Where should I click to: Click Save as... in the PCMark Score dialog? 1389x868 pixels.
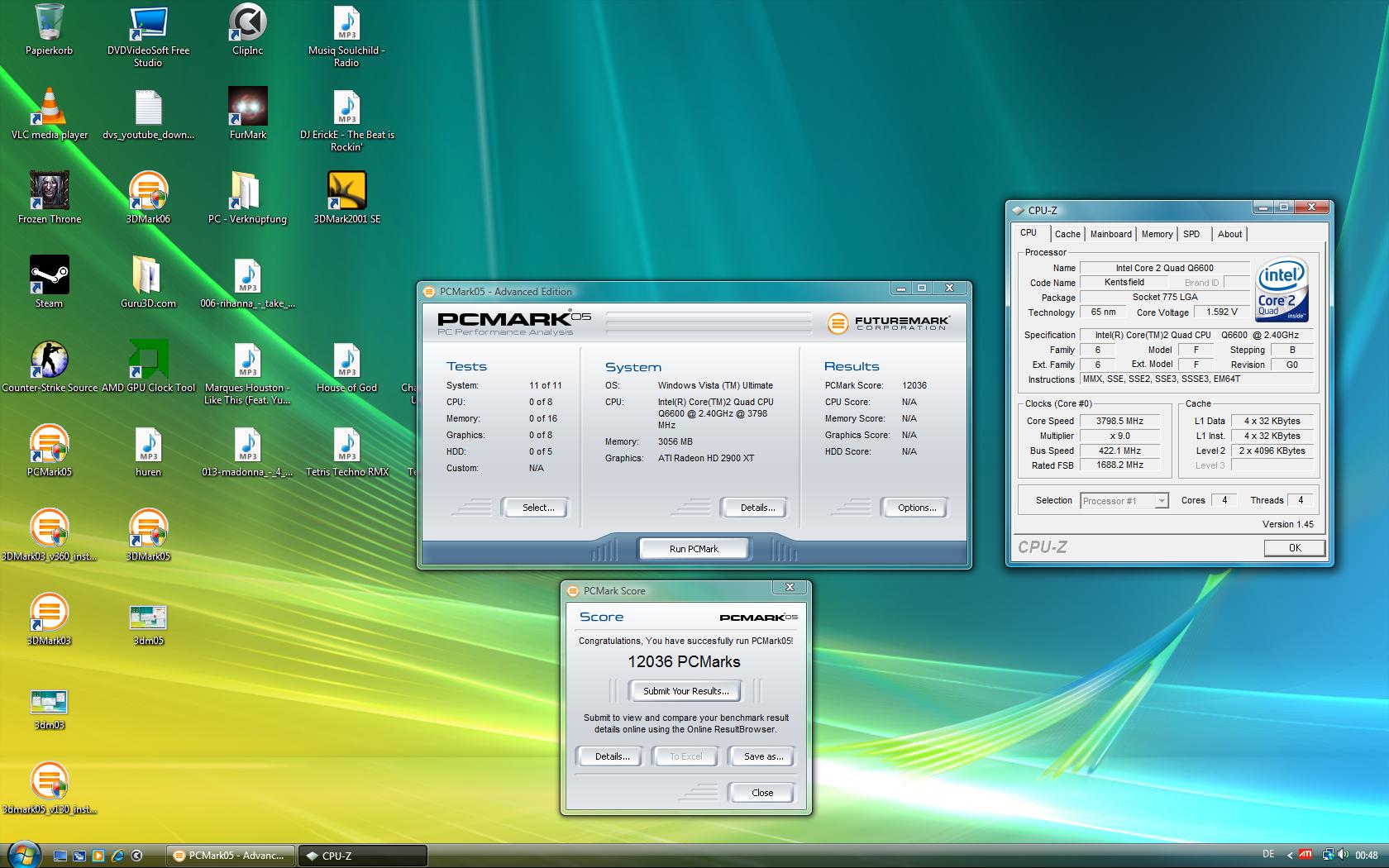[761, 756]
